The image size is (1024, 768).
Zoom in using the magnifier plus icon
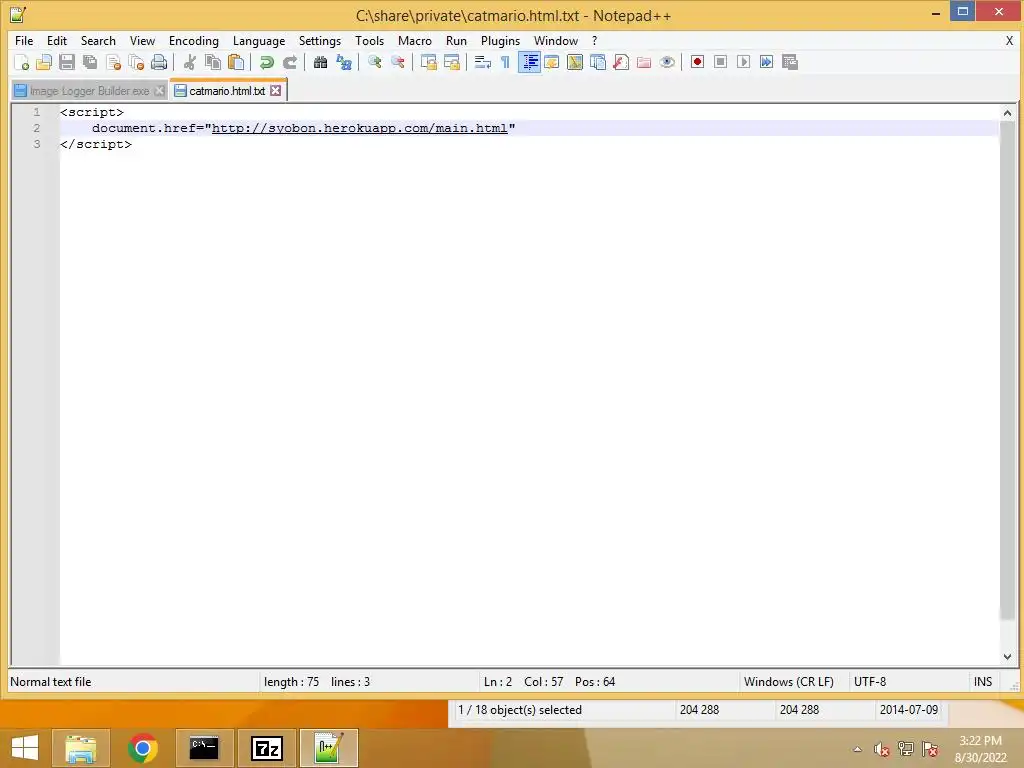[x=374, y=62]
